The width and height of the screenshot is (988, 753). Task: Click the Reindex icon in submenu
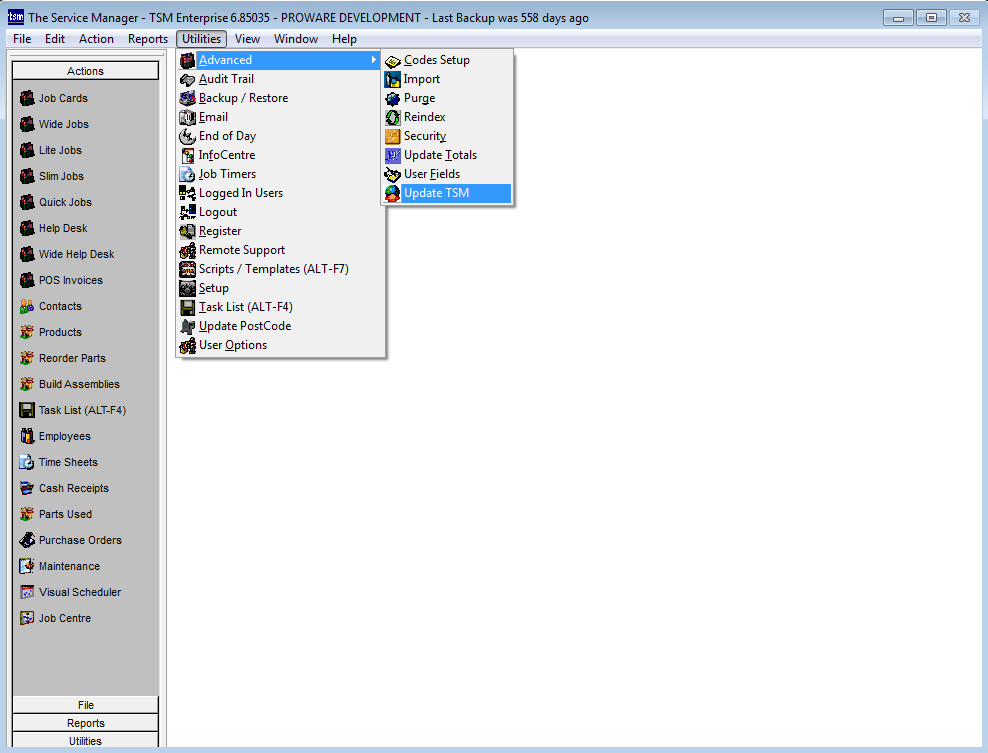coord(393,117)
